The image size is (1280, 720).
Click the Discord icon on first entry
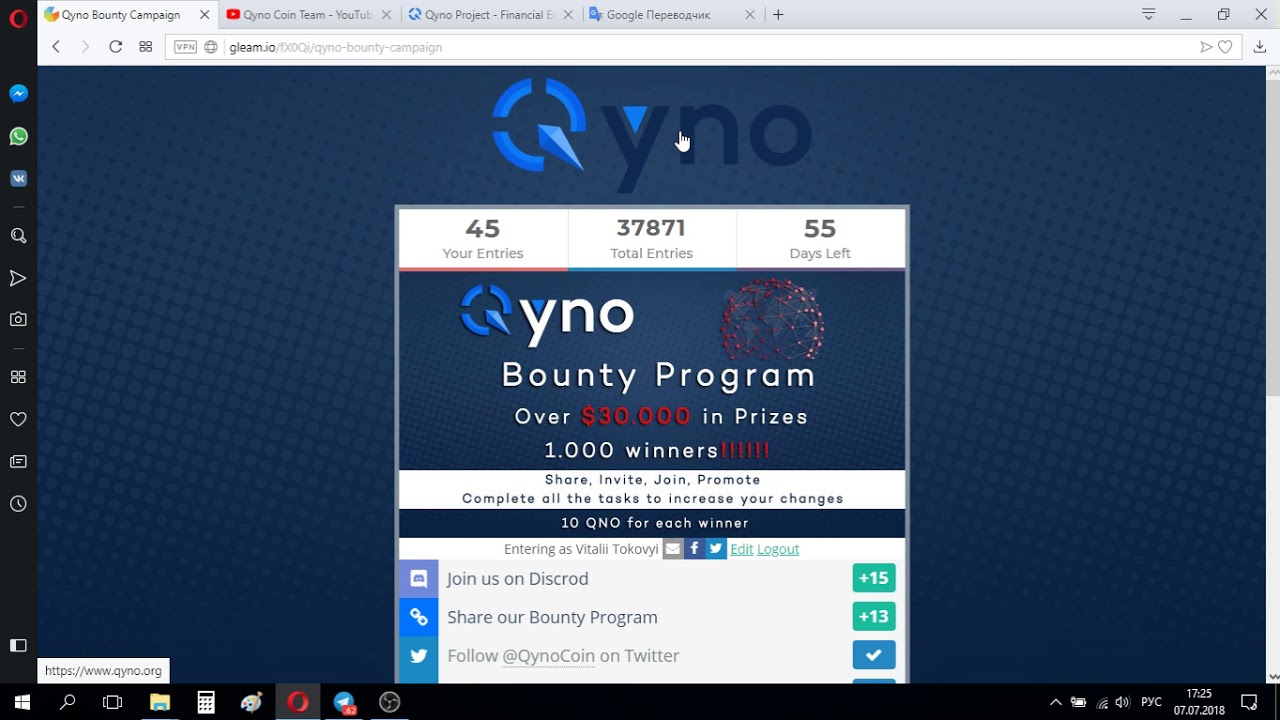(419, 579)
